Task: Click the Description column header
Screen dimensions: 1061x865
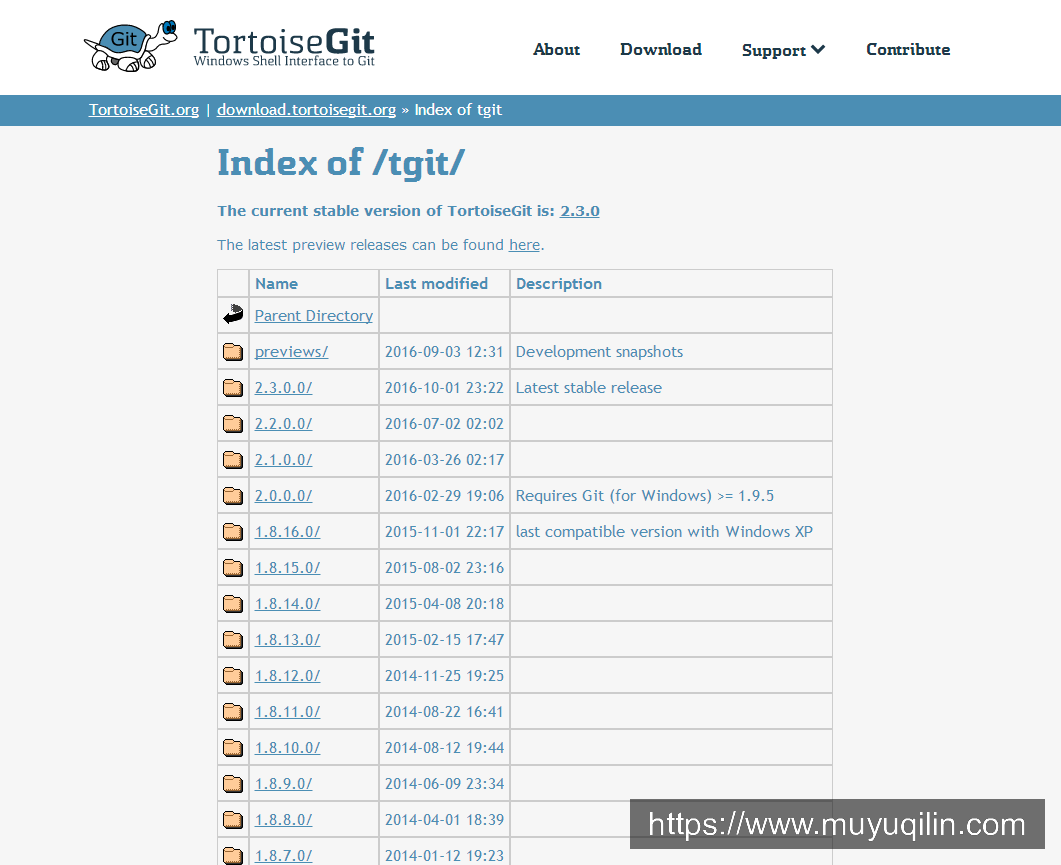Action: pyautogui.click(x=559, y=284)
